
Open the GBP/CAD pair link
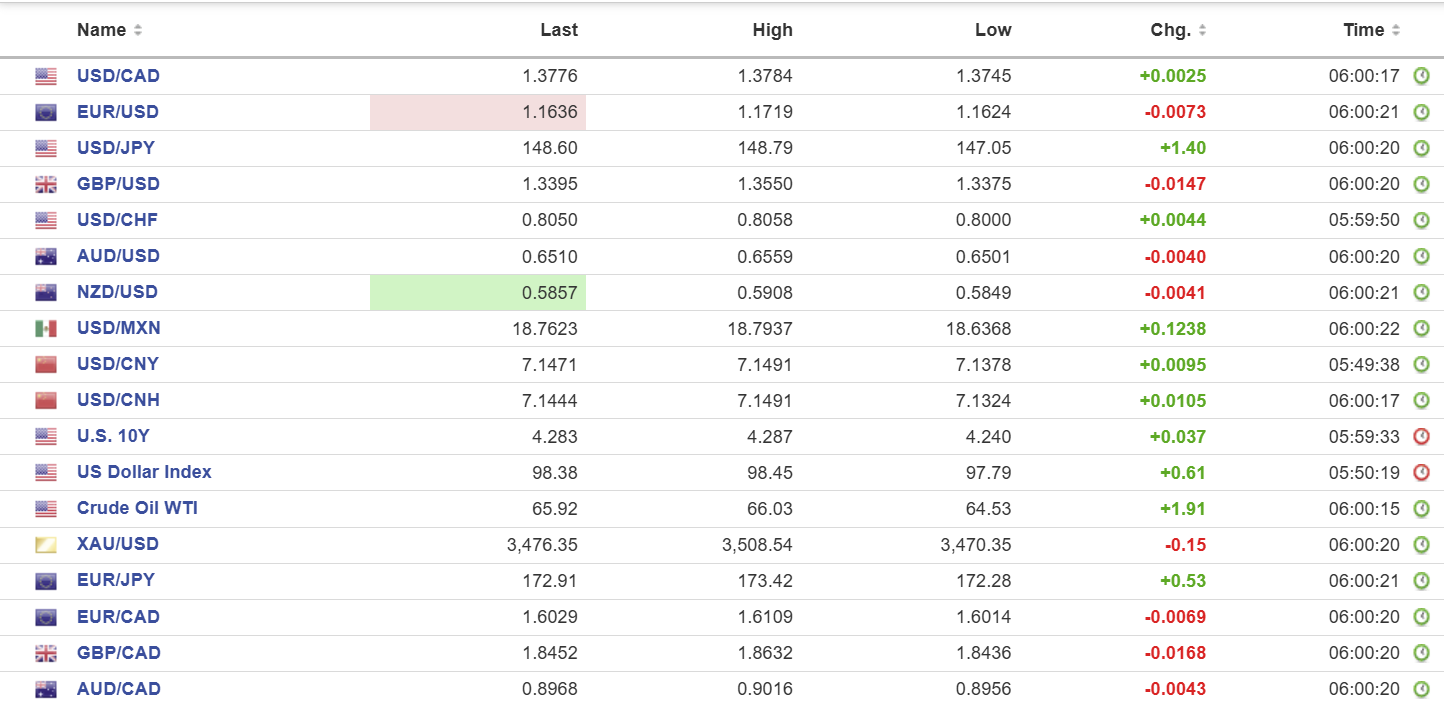[x=118, y=653]
